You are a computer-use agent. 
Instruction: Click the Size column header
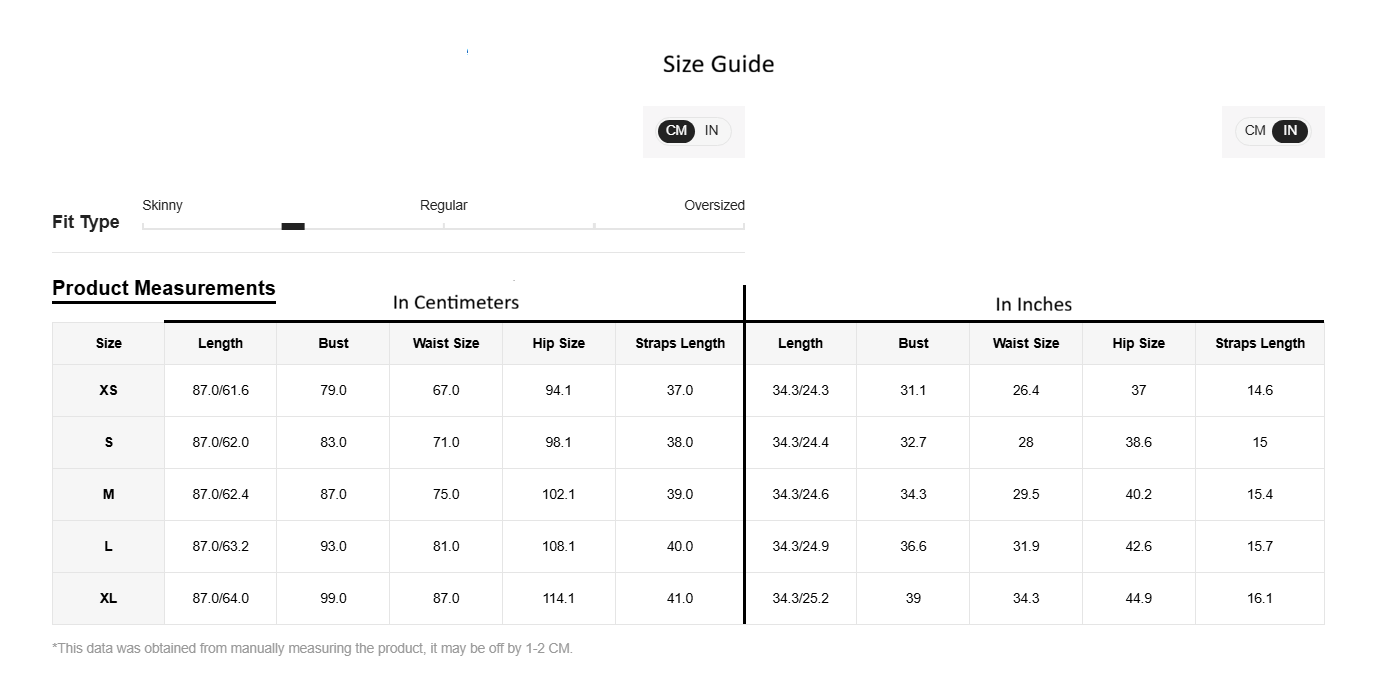point(109,344)
